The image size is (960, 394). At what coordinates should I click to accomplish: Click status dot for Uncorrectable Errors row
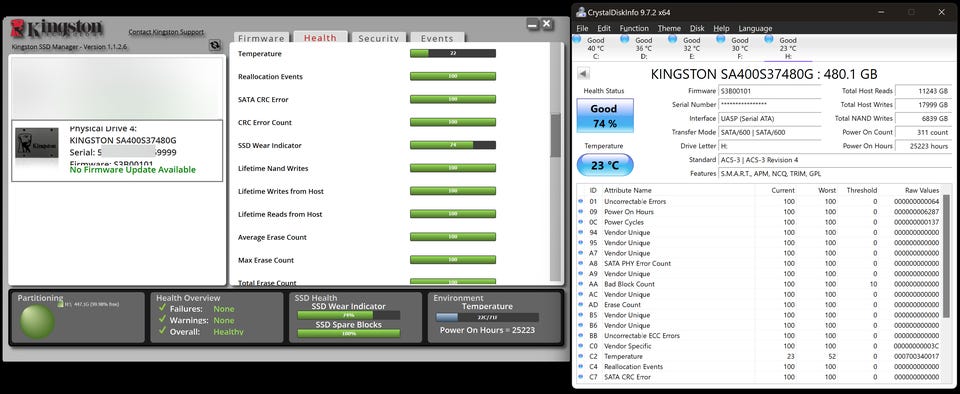click(581, 201)
